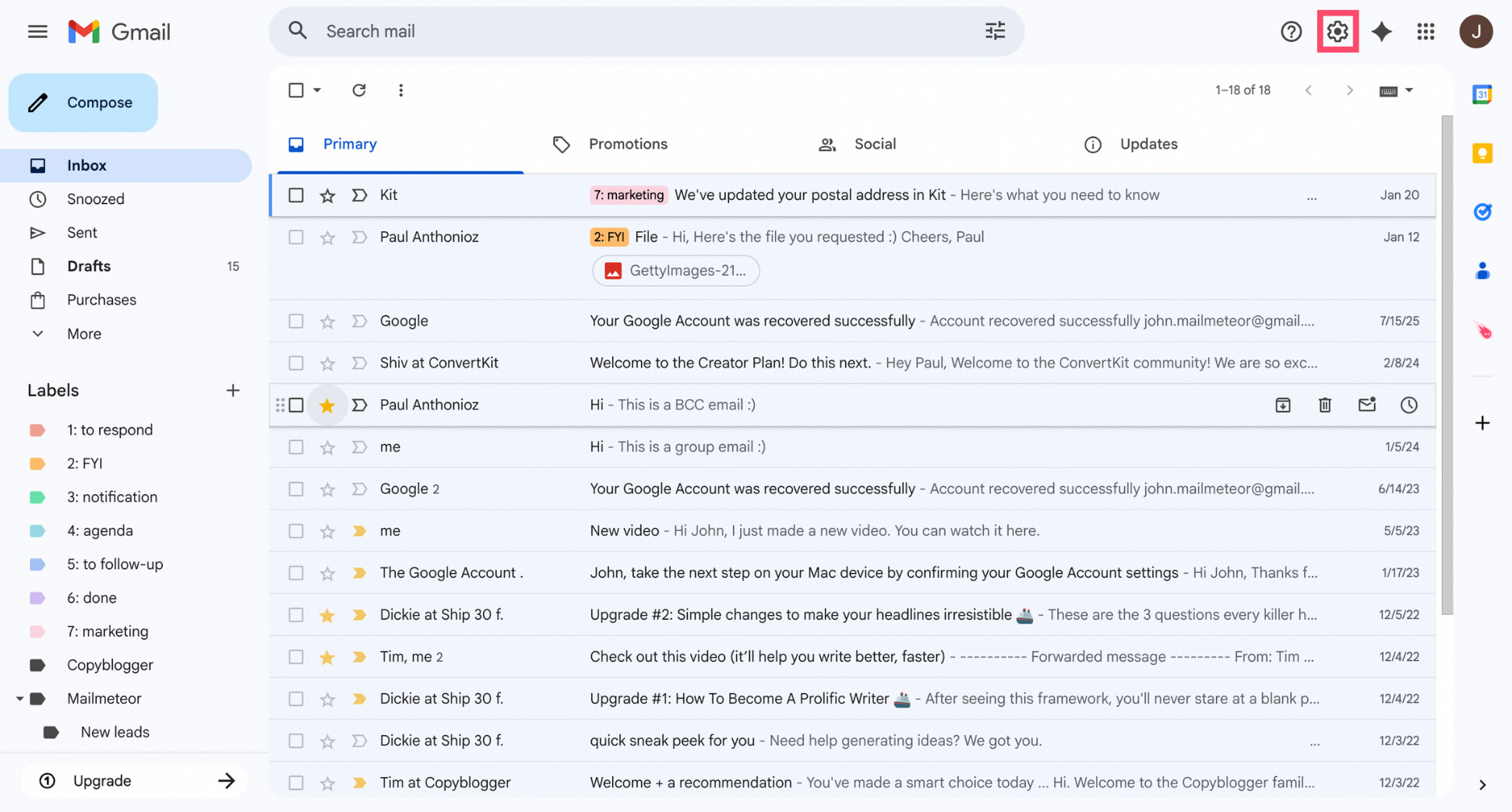Open the Settings gear
This screenshot has height=812, width=1512.
[x=1338, y=31]
